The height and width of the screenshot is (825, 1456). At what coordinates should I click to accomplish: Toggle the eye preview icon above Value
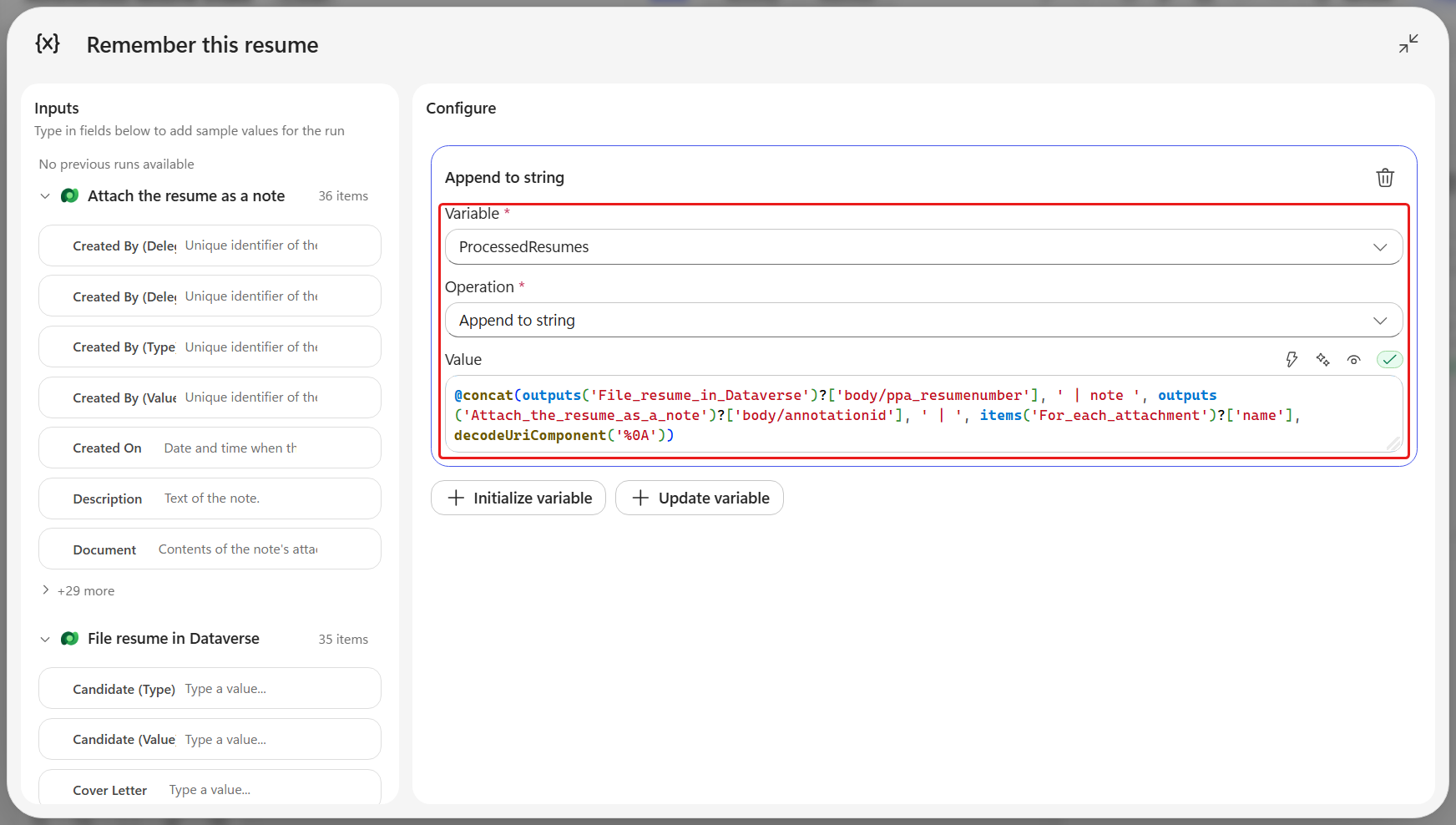point(1353,360)
